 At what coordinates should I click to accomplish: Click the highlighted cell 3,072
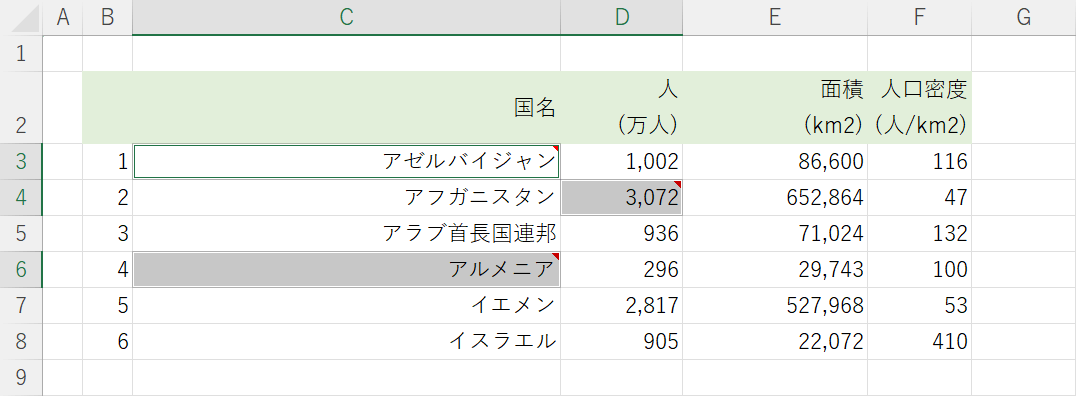click(622, 198)
